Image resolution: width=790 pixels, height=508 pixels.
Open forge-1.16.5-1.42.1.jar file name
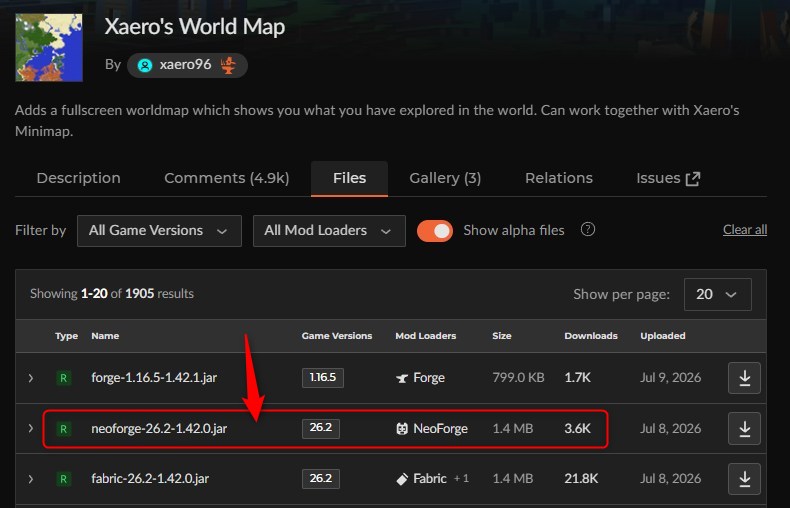coord(154,378)
